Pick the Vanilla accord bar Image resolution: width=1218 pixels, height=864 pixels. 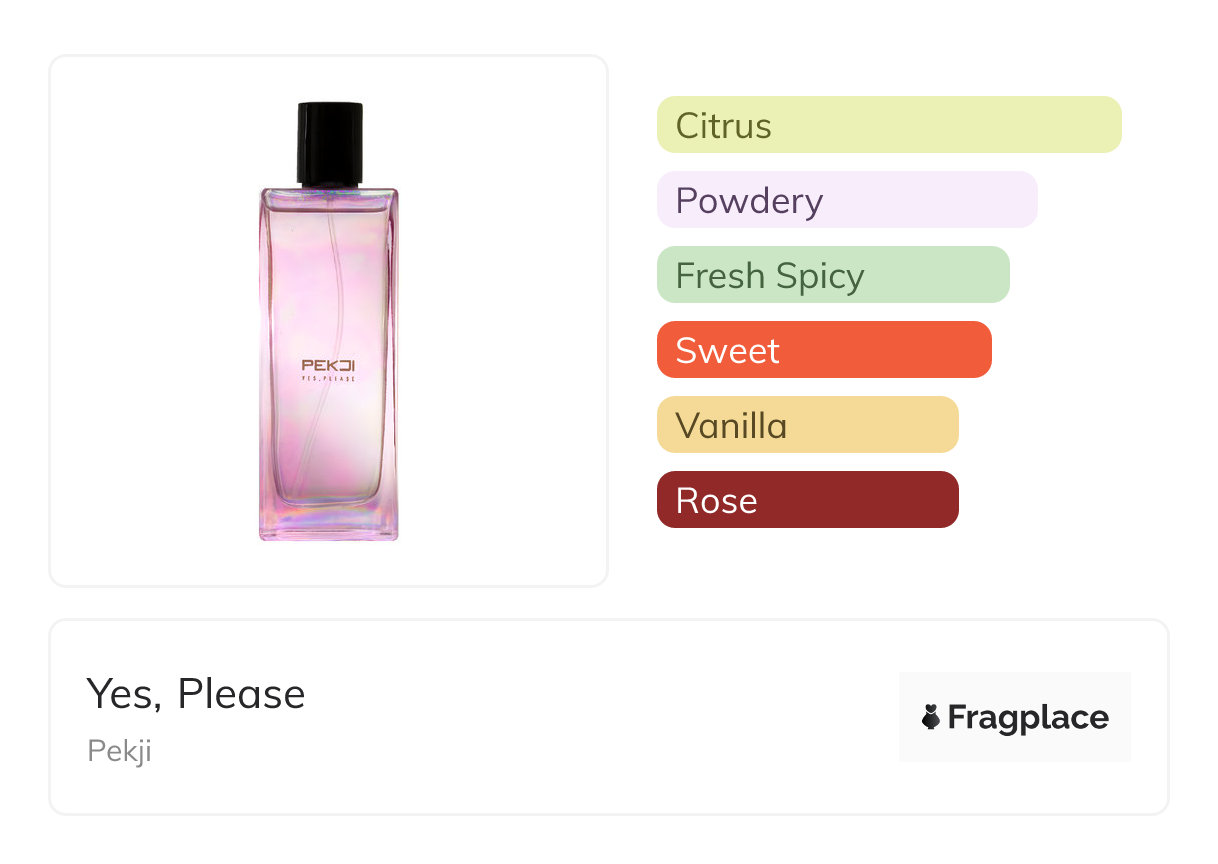(x=808, y=425)
